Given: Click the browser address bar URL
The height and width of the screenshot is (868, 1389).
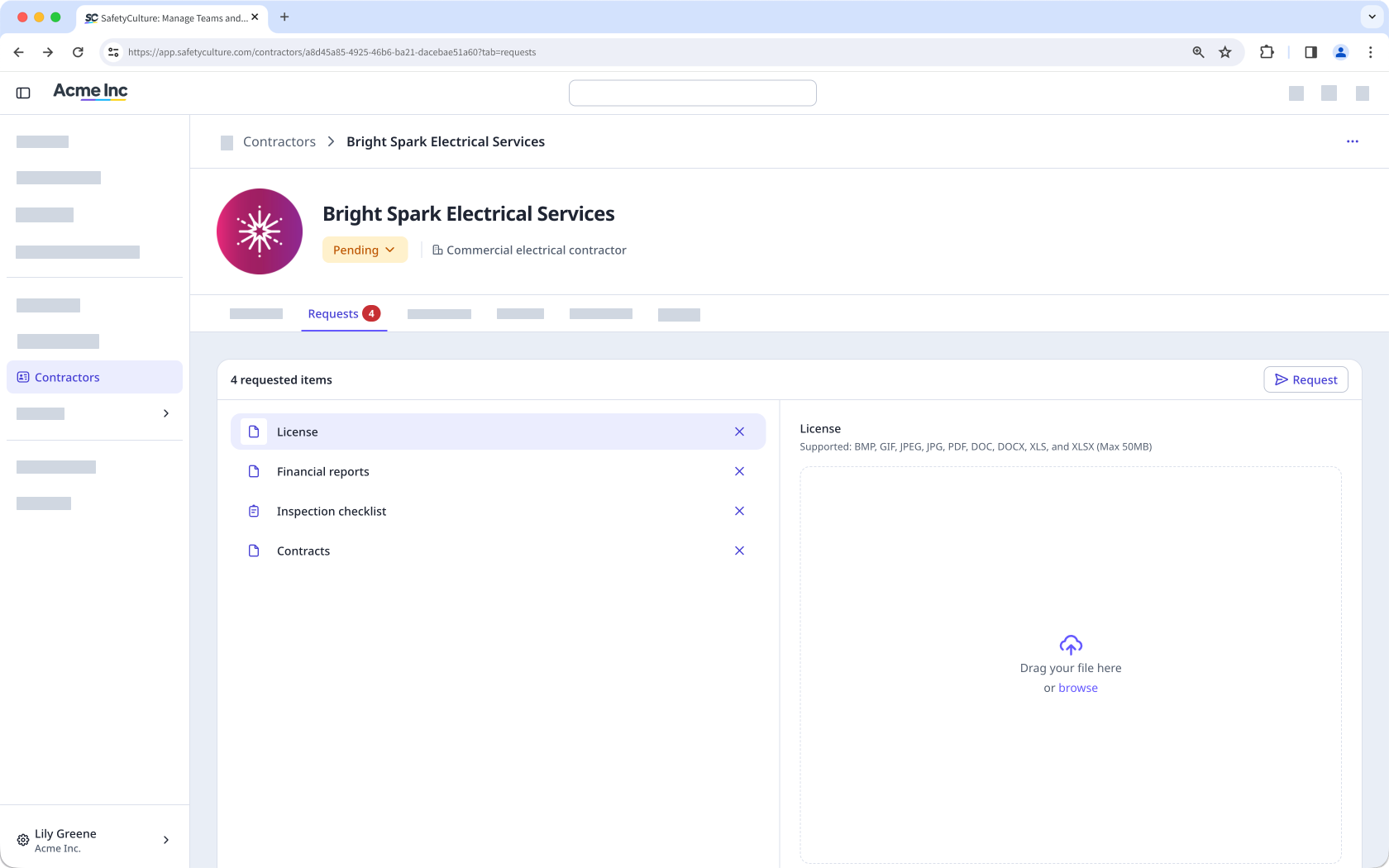Looking at the screenshot, I should [x=332, y=52].
